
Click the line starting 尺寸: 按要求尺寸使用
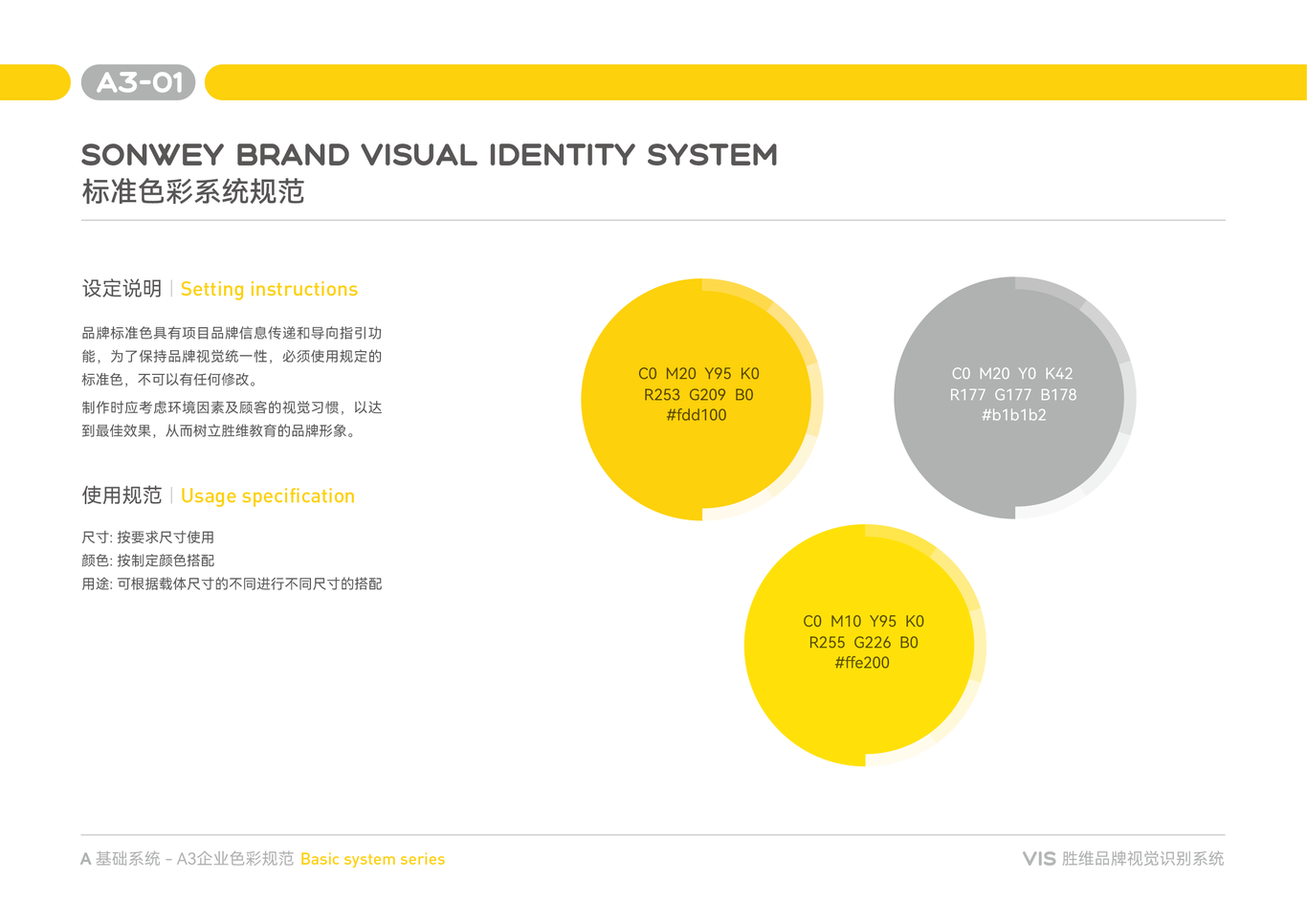tap(148, 538)
